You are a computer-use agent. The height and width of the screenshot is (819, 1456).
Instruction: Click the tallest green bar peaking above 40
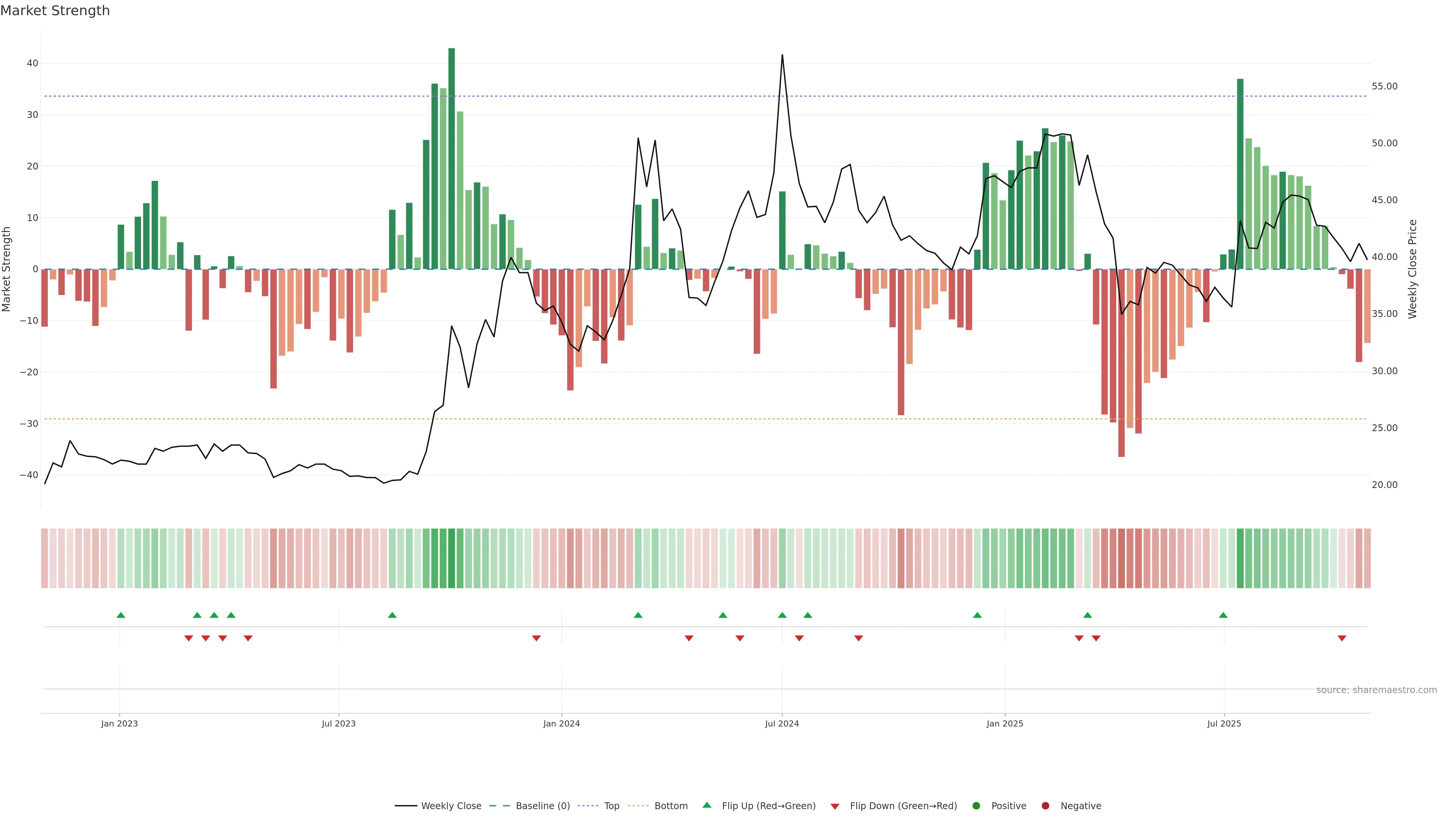(x=452, y=158)
